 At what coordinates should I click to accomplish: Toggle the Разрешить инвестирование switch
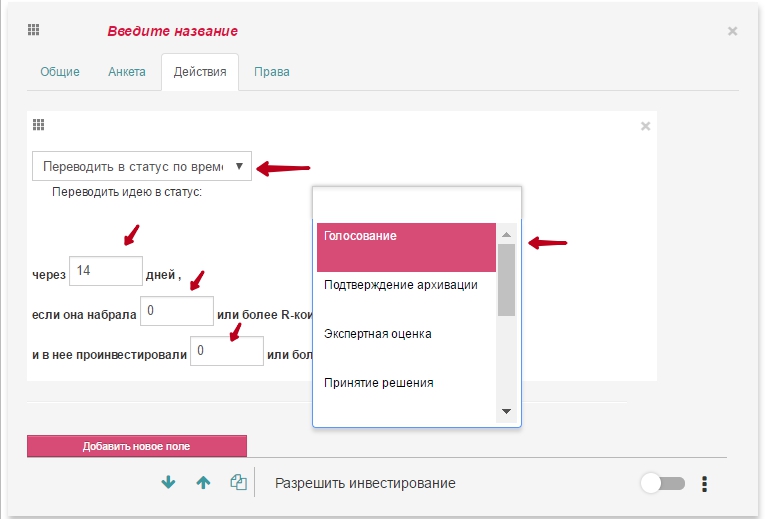663,483
